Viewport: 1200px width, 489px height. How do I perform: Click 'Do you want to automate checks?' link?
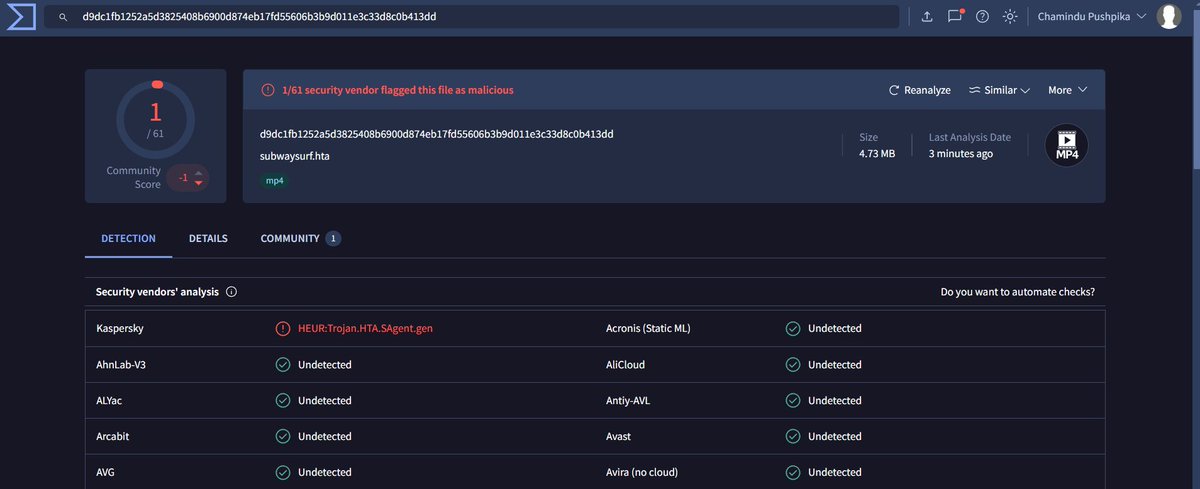pyautogui.click(x=1017, y=293)
